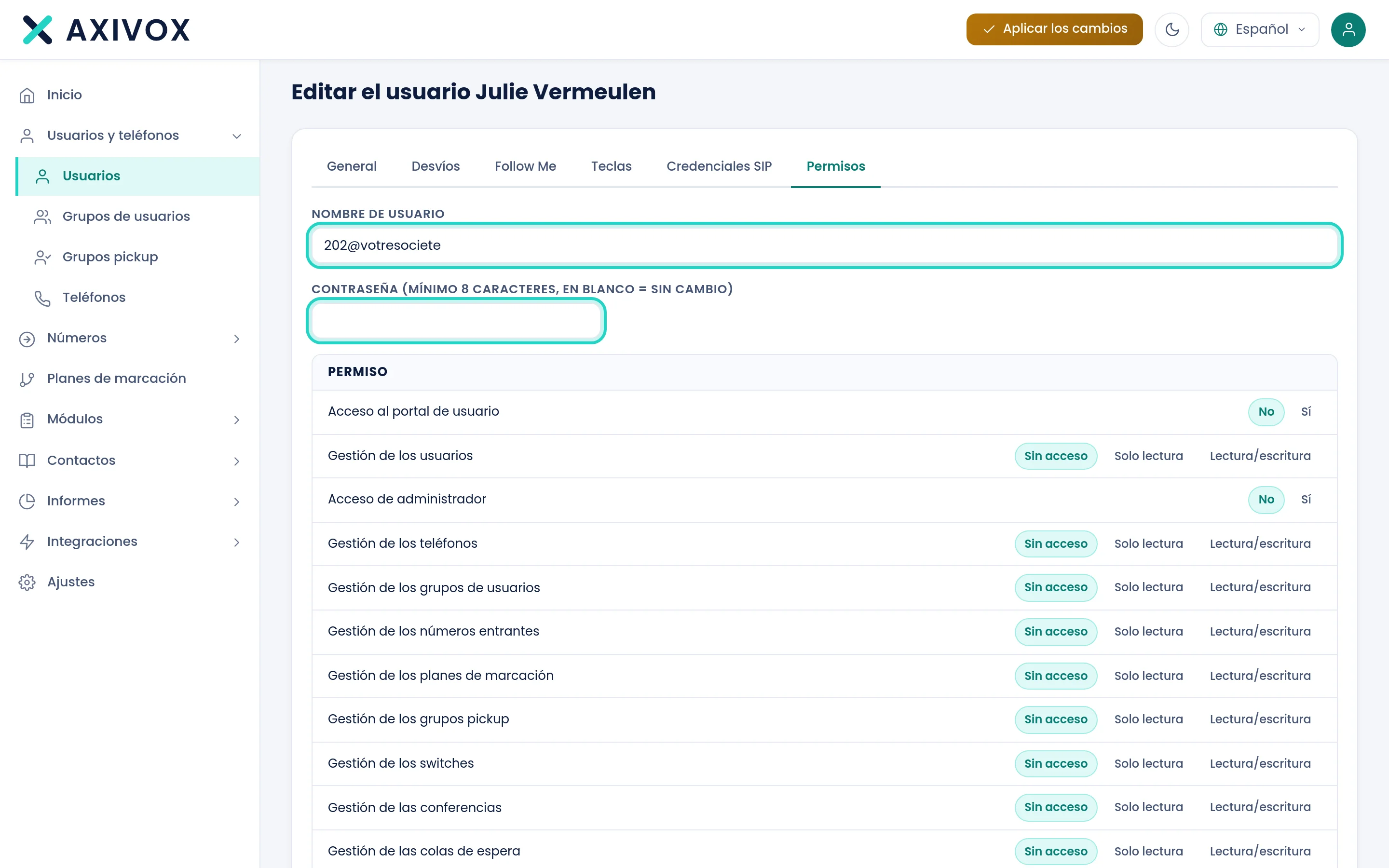1389x868 pixels.
Task: Click the Números arrow-circle icon
Action: (x=27, y=339)
